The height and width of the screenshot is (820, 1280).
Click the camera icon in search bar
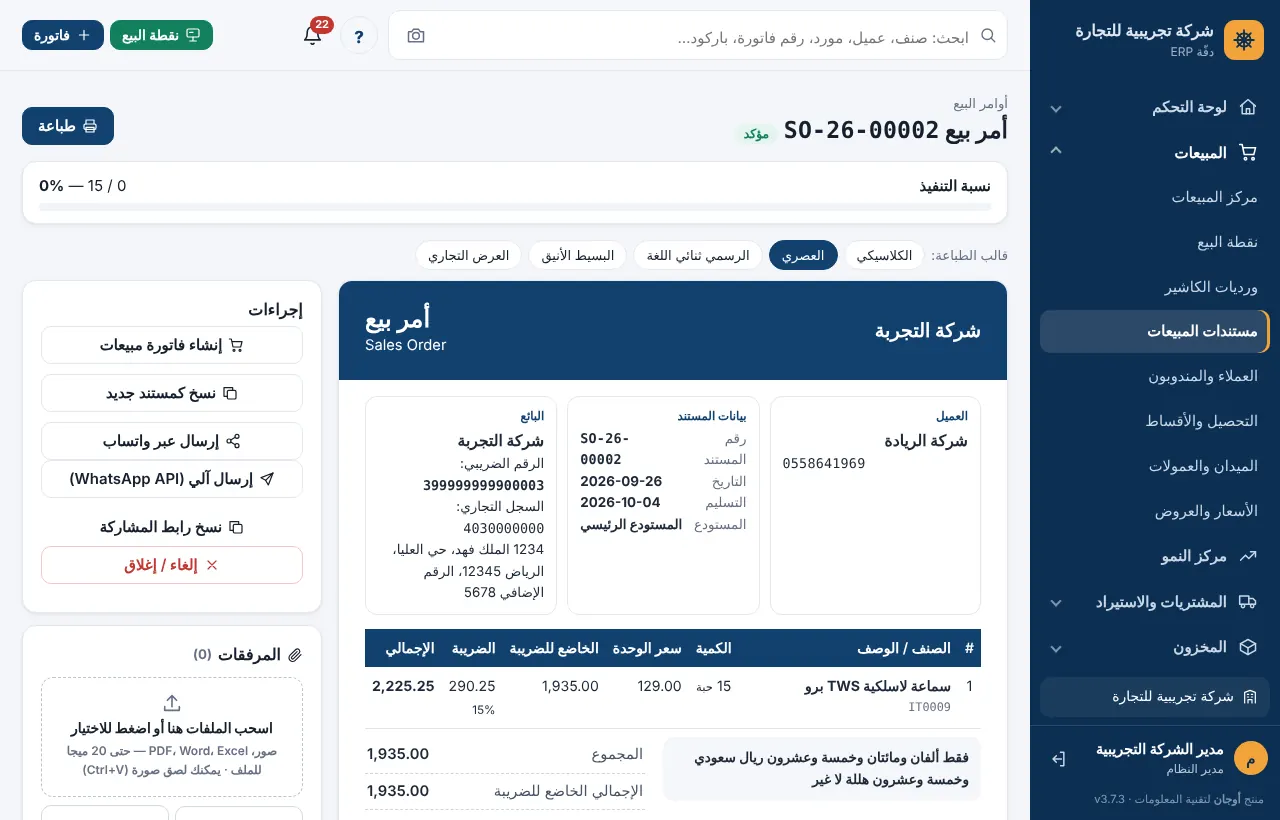click(x=416, y=36)
